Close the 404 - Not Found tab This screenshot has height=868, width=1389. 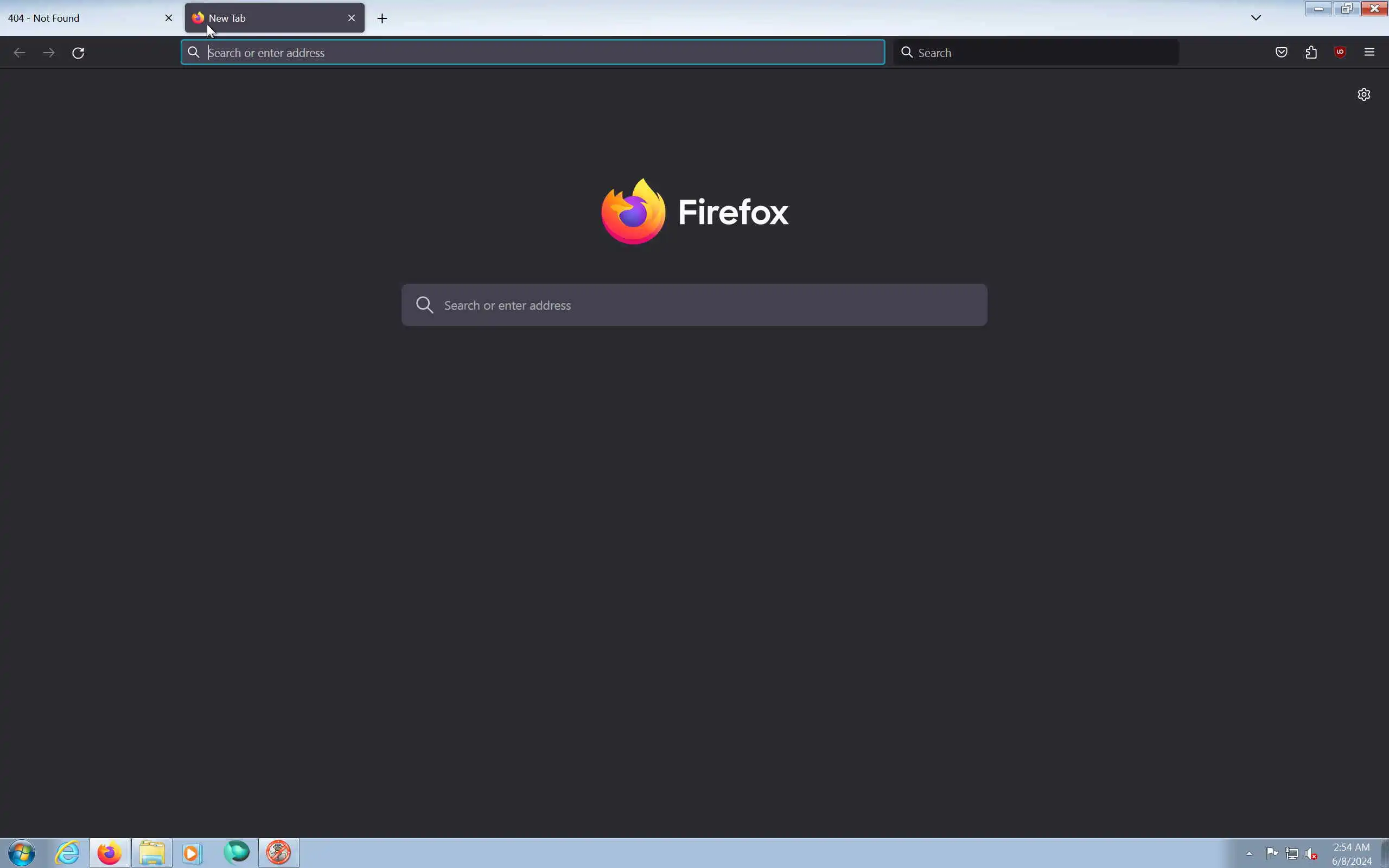pos(169,18)
